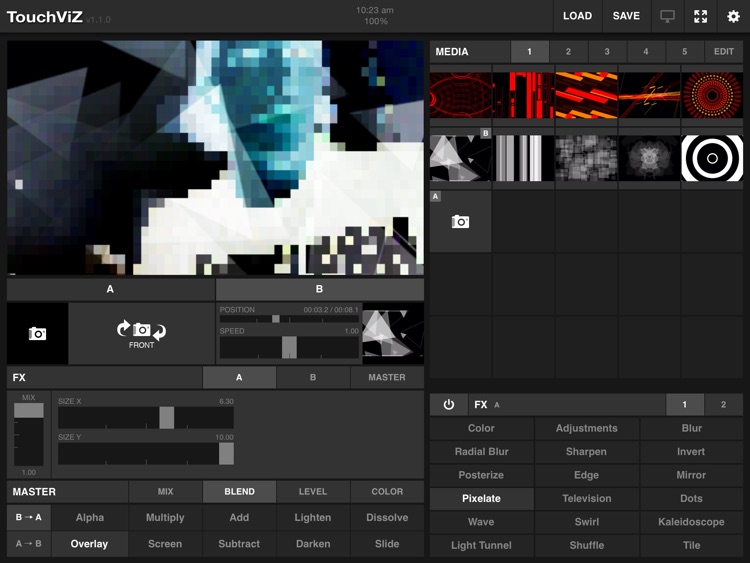The image size is (750, 563).
Task: Open the master COLOR tab
Action: click(387, 492)
